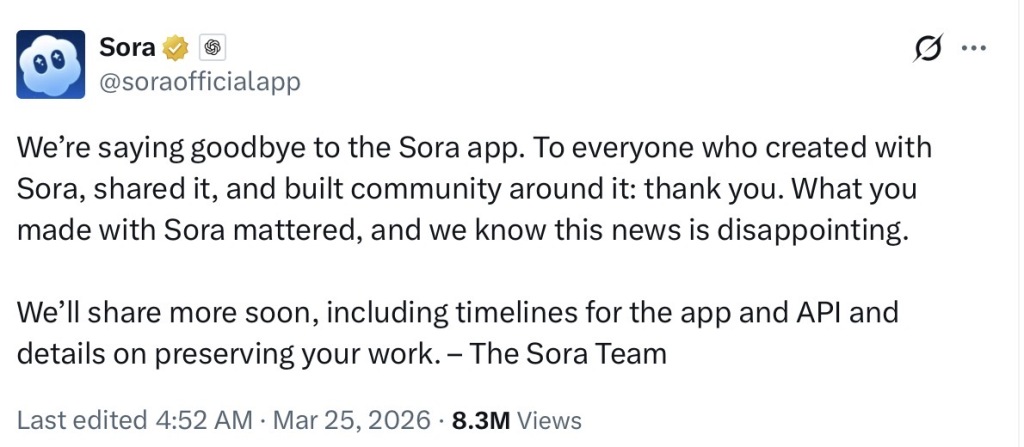The width and height of the screenshot is (1024, 447).
Task: Click the OpenAI affiliation badge icon
Action: 211,47
